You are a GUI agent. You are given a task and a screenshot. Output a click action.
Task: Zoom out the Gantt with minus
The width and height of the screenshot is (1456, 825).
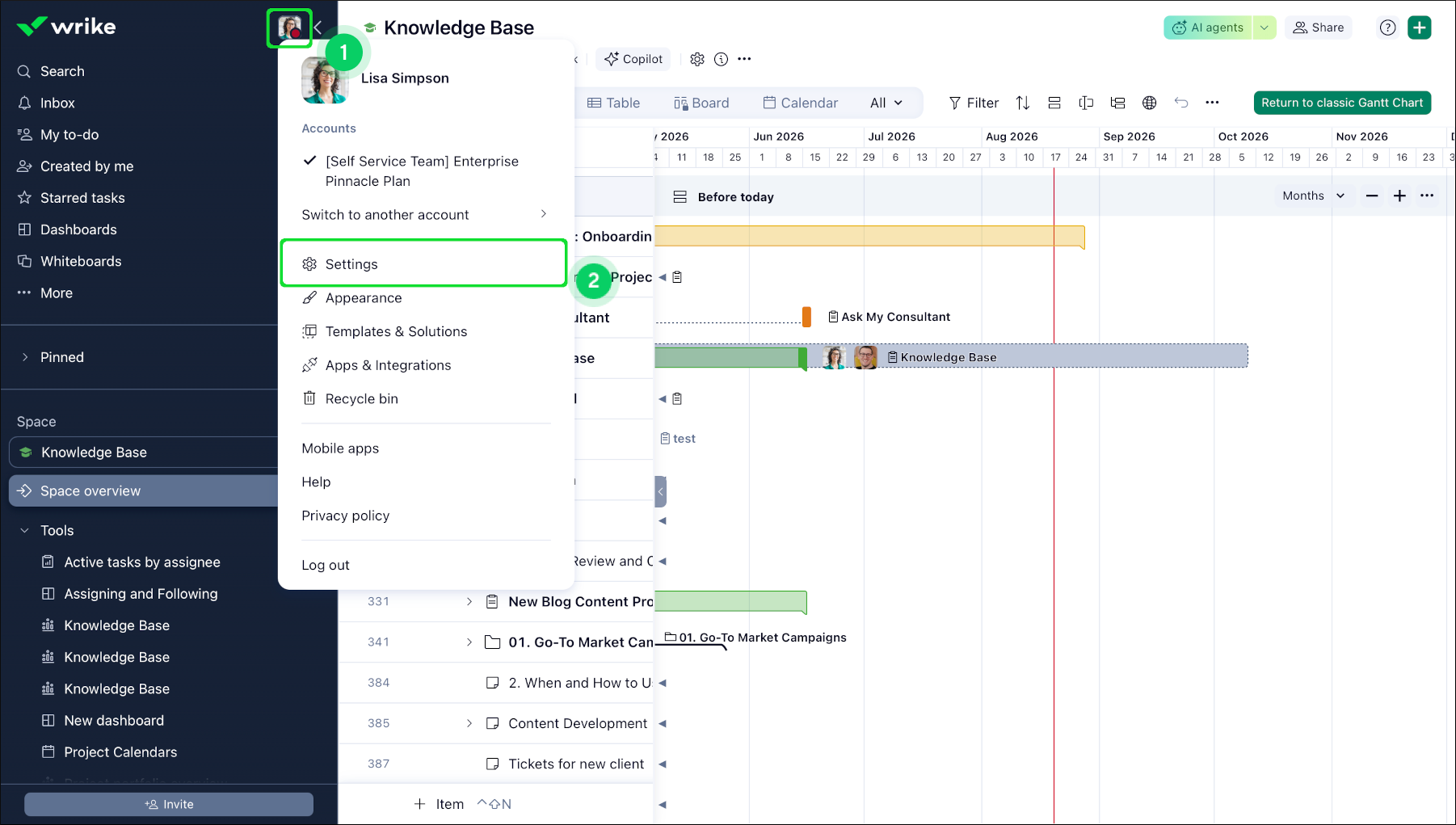click(1372, 196)
